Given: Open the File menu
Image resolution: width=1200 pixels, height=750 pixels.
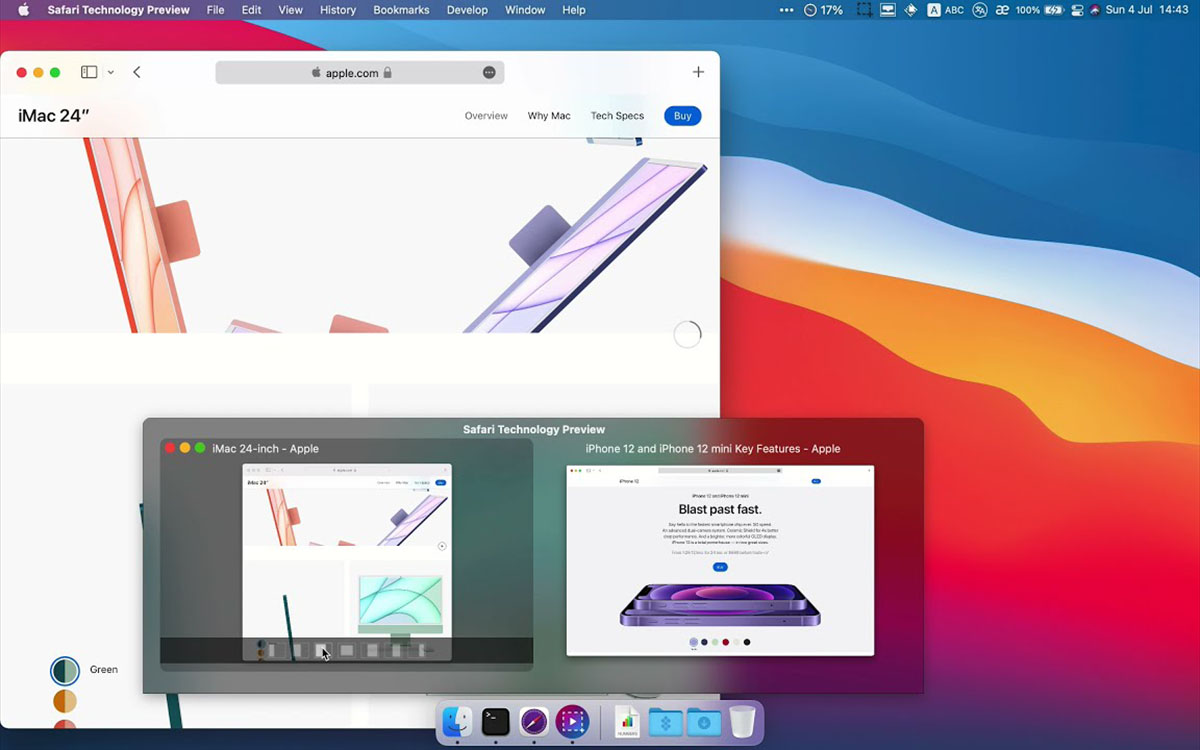Looking at the screenshot, I should pos(215,10).
